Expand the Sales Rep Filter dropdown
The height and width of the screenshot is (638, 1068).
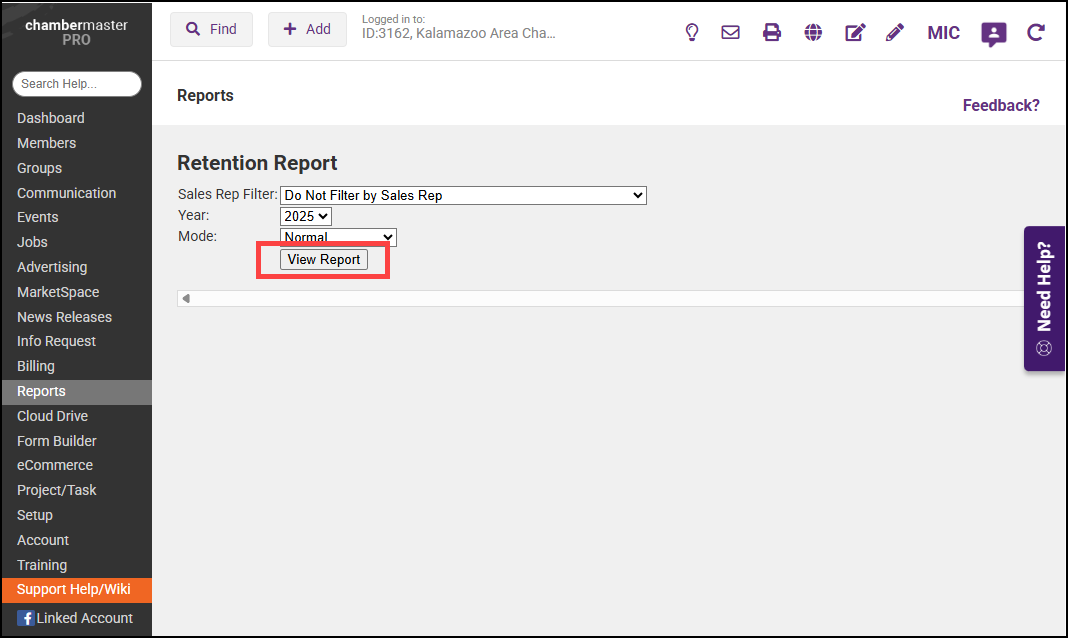click(x=463, y=195)
